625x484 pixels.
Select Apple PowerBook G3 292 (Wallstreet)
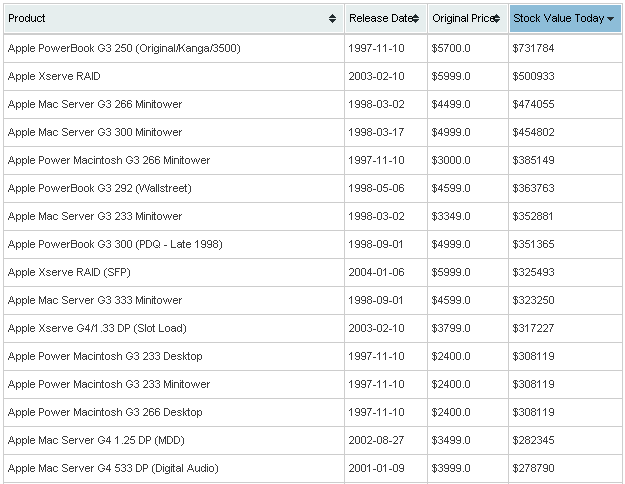tap(174, 188)
